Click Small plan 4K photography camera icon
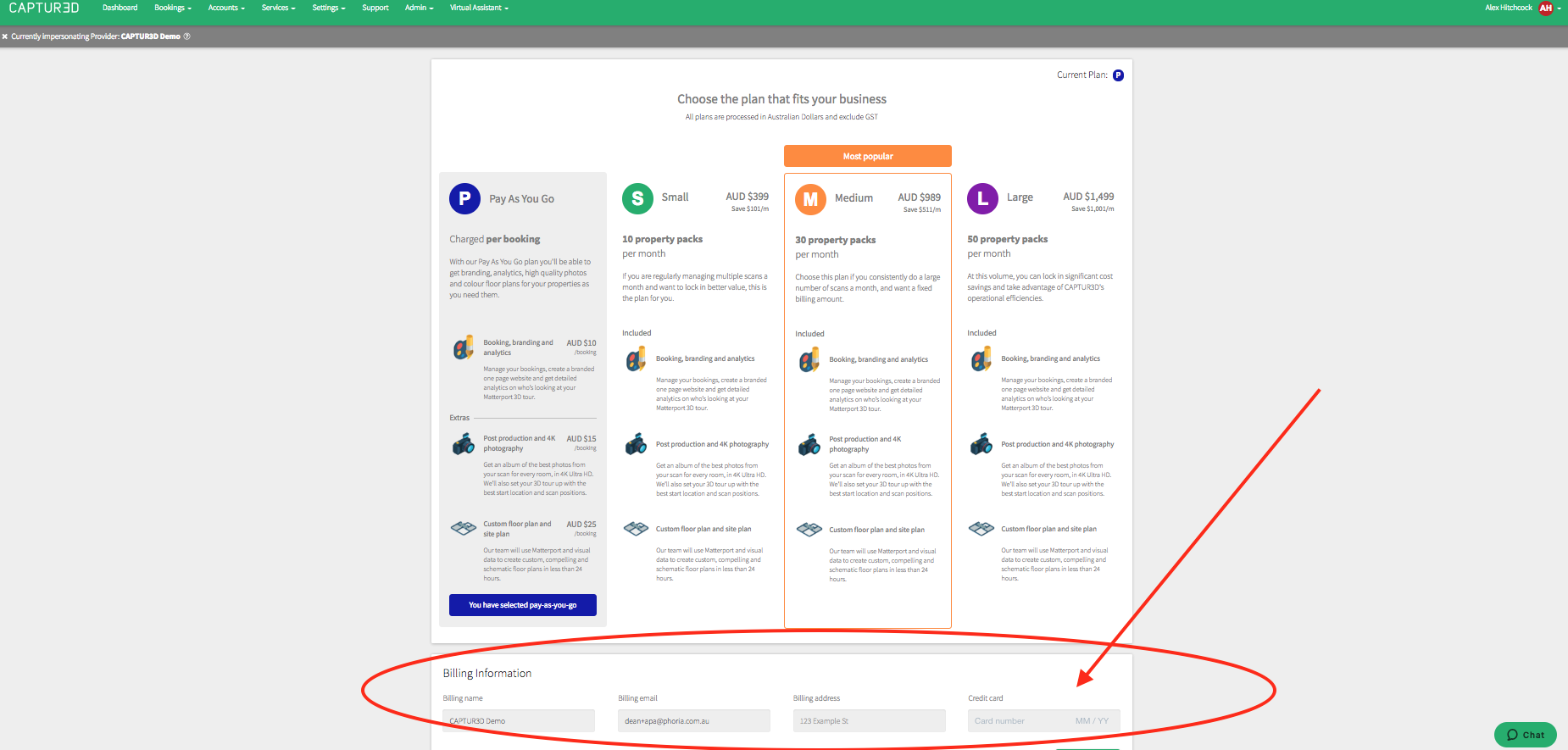Viewport: 1568px width, 750px height. click(x=636, y=444)
